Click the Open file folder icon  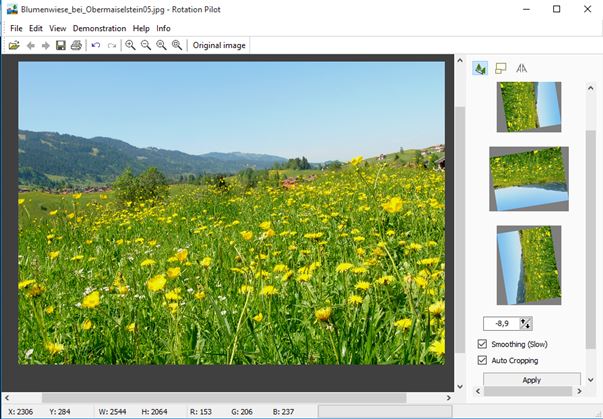click(x=14, y=45)
